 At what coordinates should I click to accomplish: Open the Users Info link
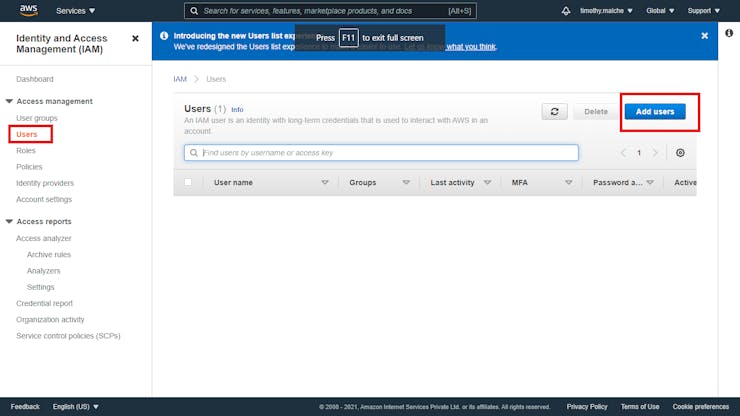pos(237,109)
